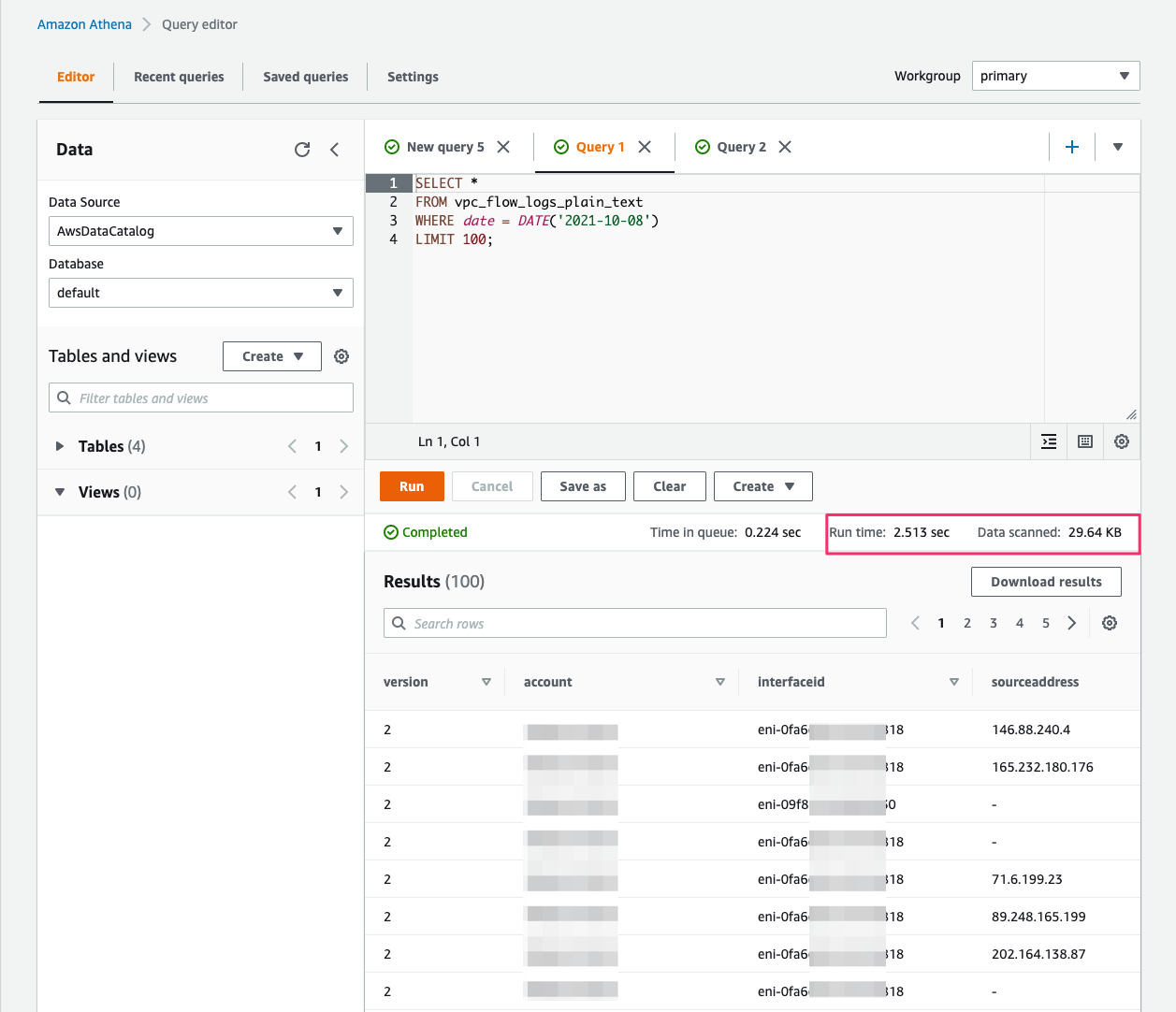Click the eni-09f8 interfaceid cell

tap(827, 804)
